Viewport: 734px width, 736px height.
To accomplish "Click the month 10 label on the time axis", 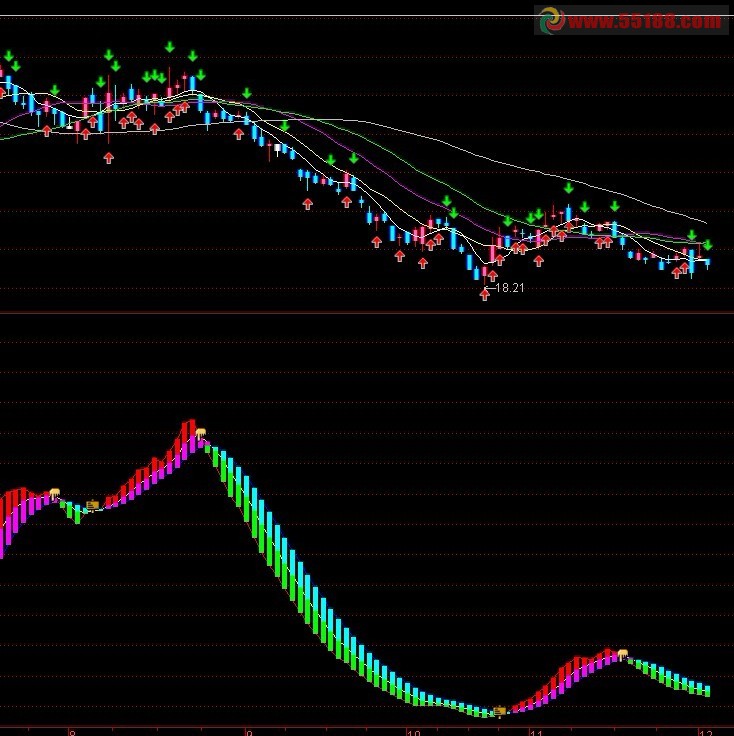I will [x=414, y=731].
